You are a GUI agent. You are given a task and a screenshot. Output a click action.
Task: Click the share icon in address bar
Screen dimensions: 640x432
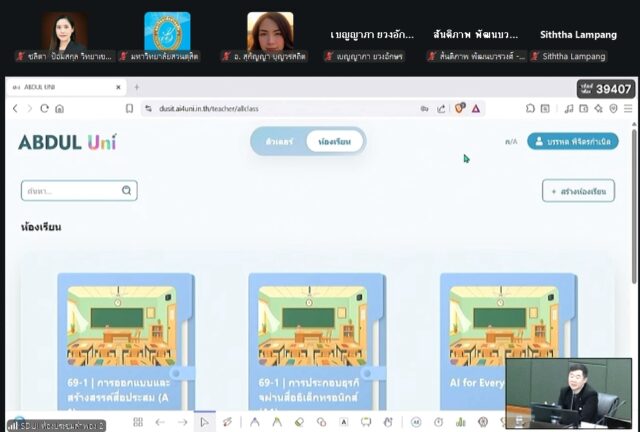441,109
